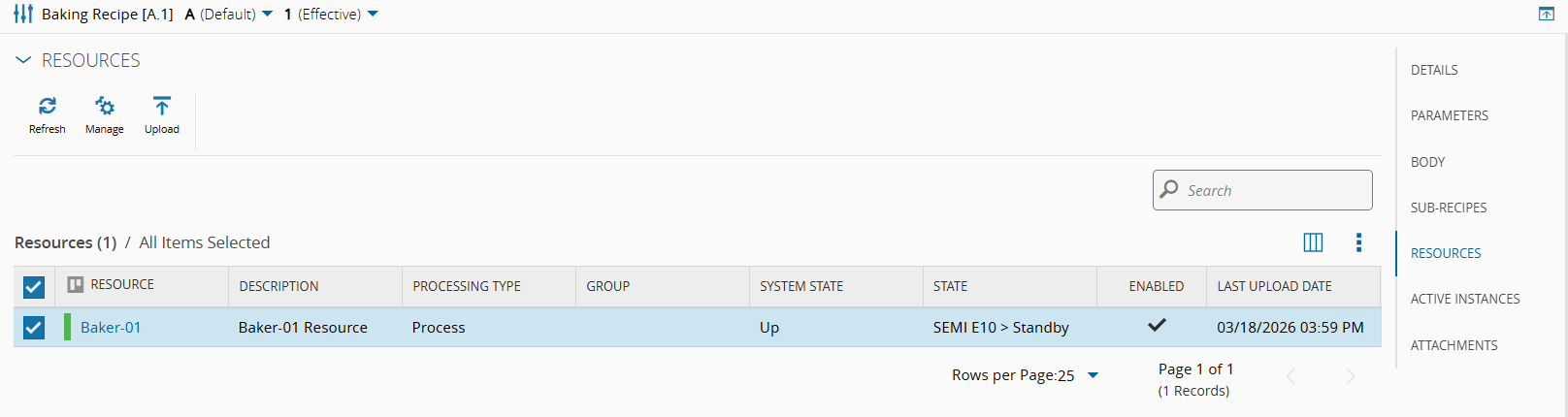Click into the Search field

[x=1273, y=190]
